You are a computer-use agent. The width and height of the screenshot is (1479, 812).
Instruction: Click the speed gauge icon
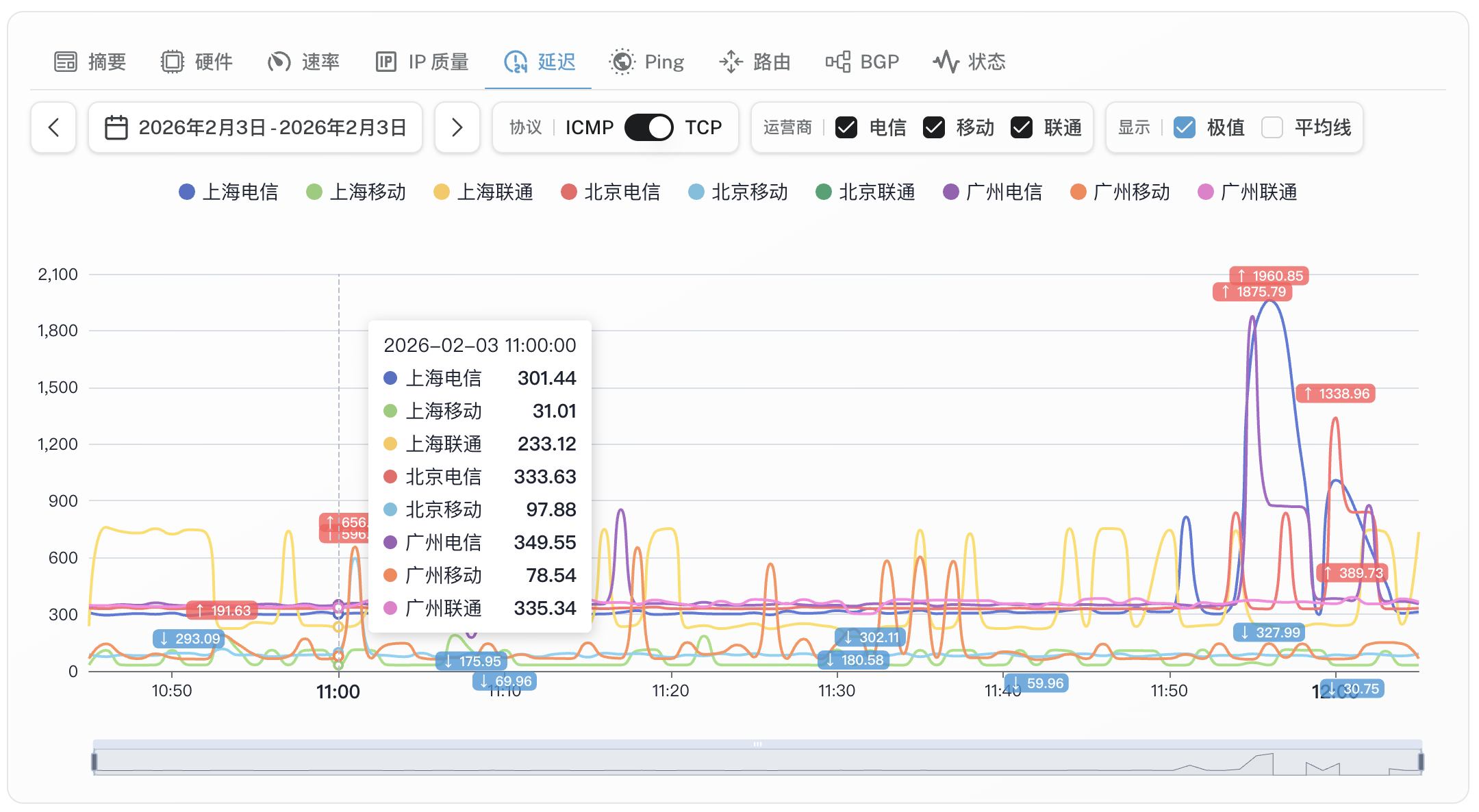[279, 62]
